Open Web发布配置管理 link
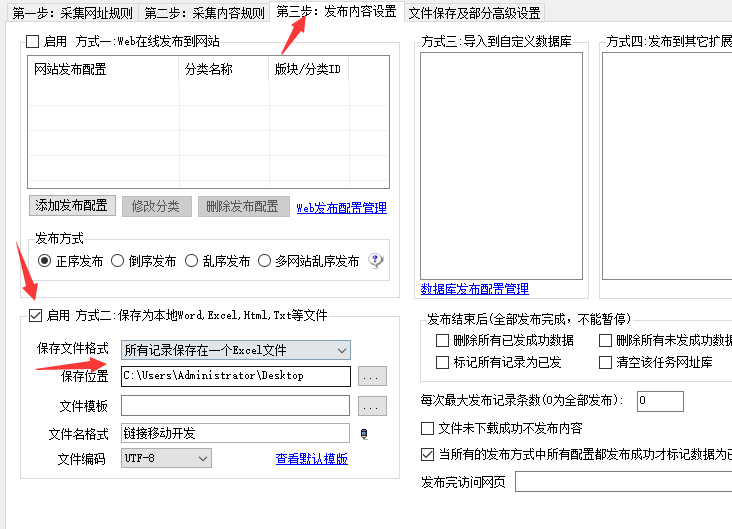732x529 pixels. [x=342, y=208]
